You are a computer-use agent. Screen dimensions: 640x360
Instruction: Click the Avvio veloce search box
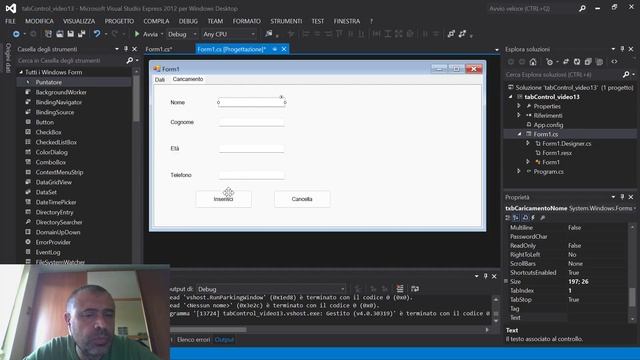pos(533,8)
